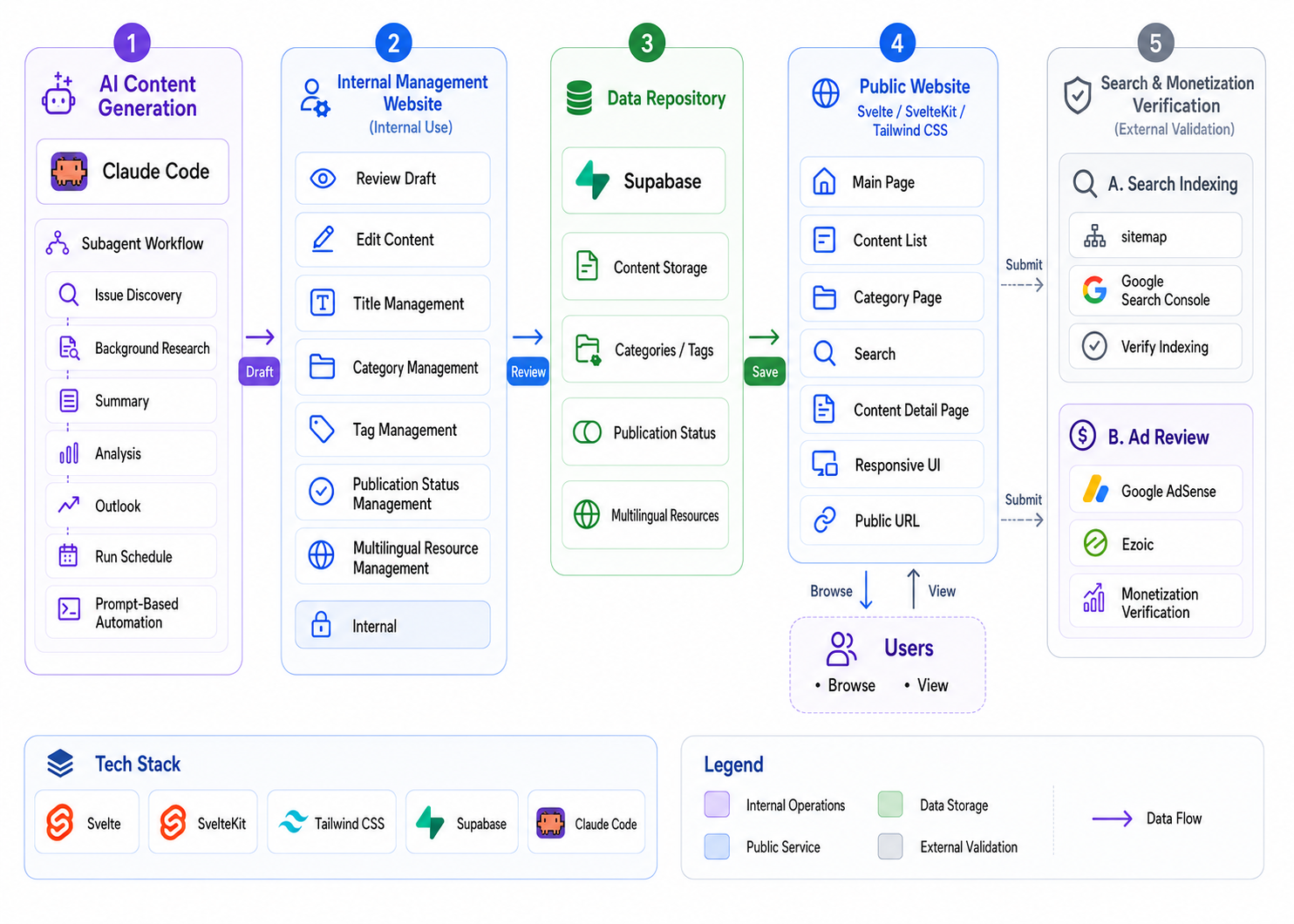
Task: Click the Verify Indexing checkmark icon
Action: coord(1094,346)
